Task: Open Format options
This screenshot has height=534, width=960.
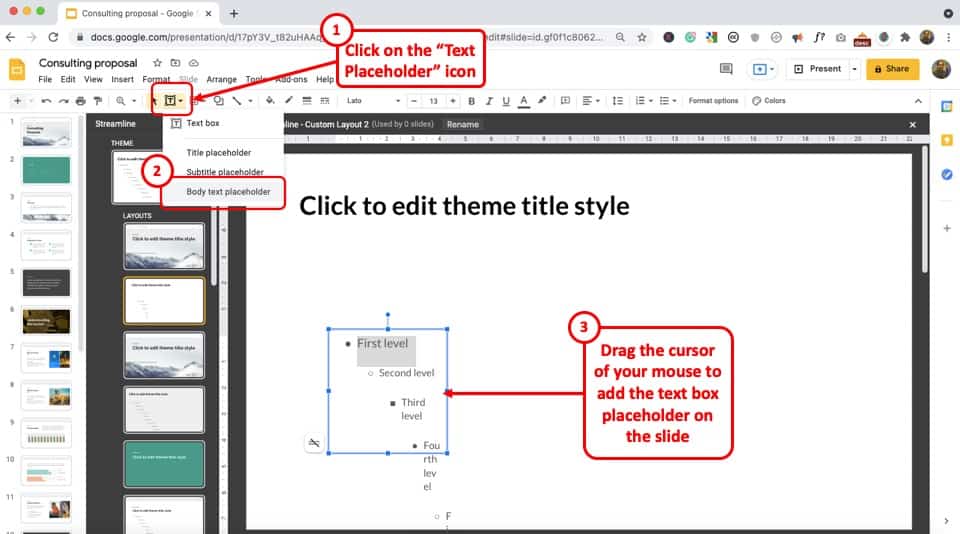Action: 713,100
